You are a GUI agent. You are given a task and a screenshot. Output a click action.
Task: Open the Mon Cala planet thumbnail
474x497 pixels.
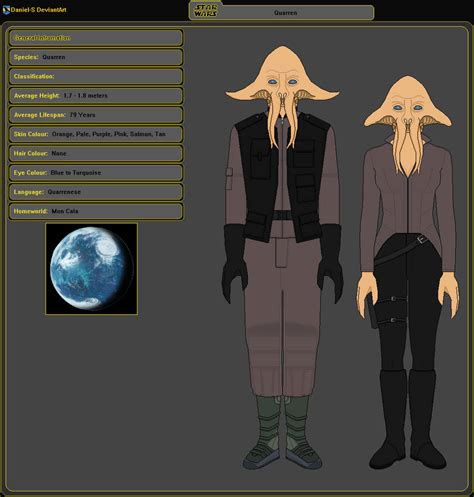92,269
